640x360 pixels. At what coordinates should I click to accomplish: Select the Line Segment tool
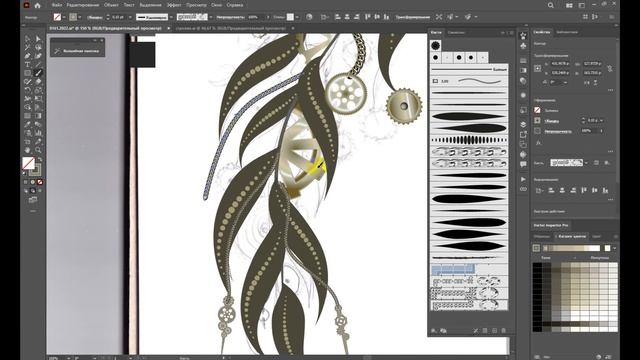click(38, 65)
